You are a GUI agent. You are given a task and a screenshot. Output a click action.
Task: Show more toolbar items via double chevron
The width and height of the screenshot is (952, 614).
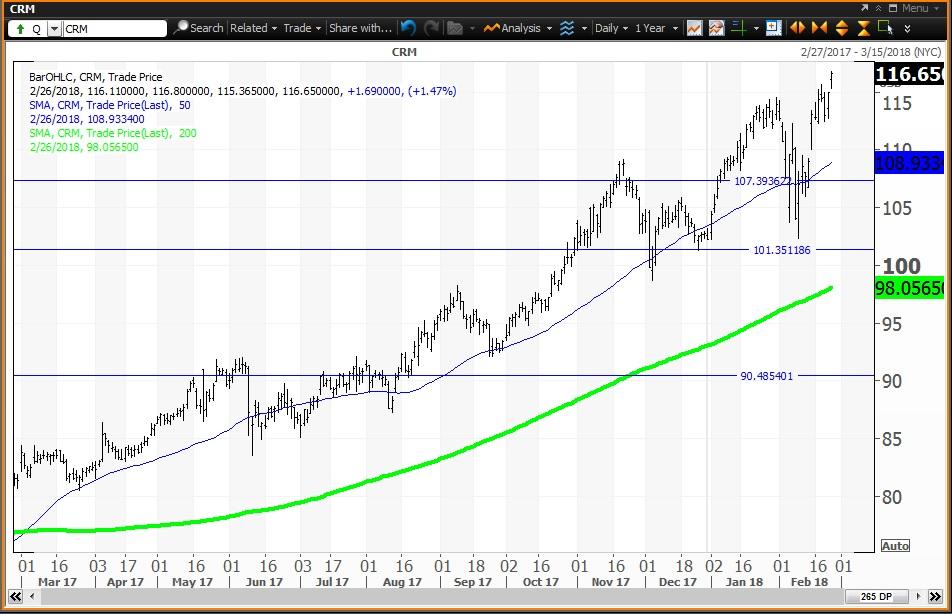[907, 29]
